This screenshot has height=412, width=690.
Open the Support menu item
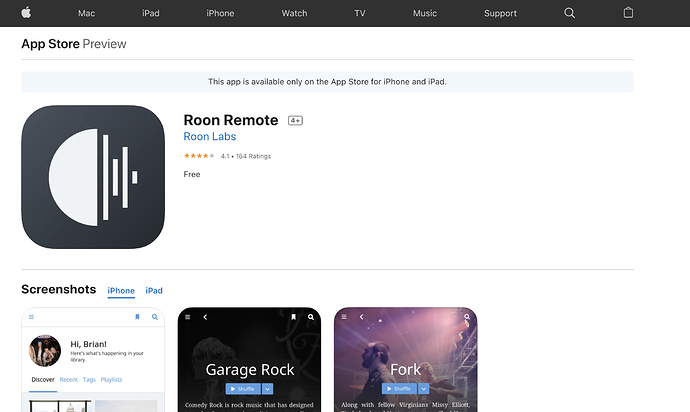tap(500, 13)
